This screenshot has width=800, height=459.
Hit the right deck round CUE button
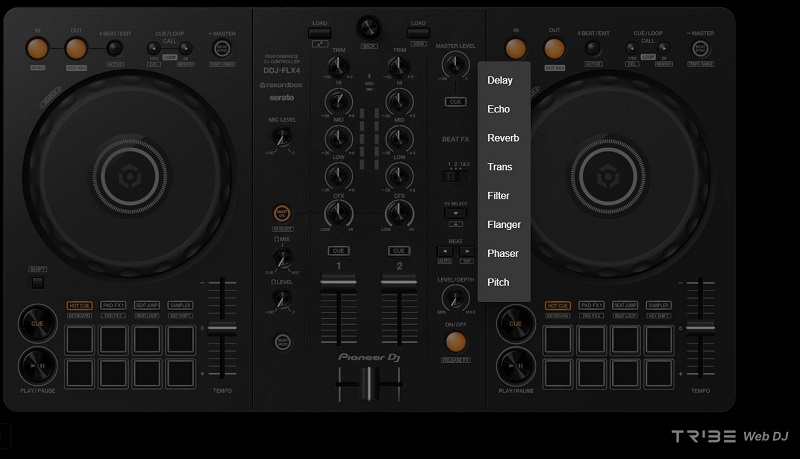tap(515, 323)
